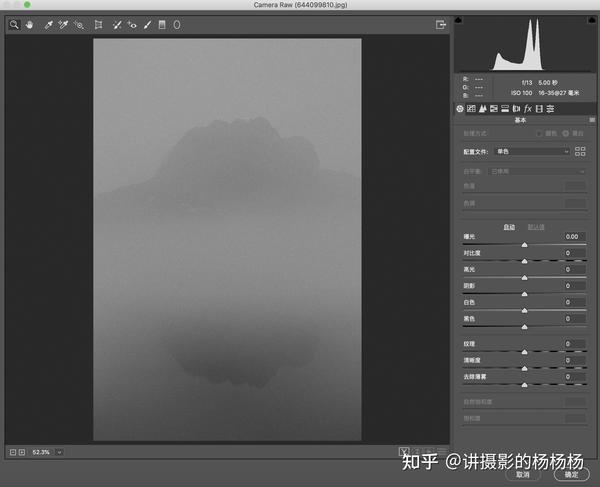Open the Basic panel flyout menu
Screen dimensions: 600x487
pos(592,120)
